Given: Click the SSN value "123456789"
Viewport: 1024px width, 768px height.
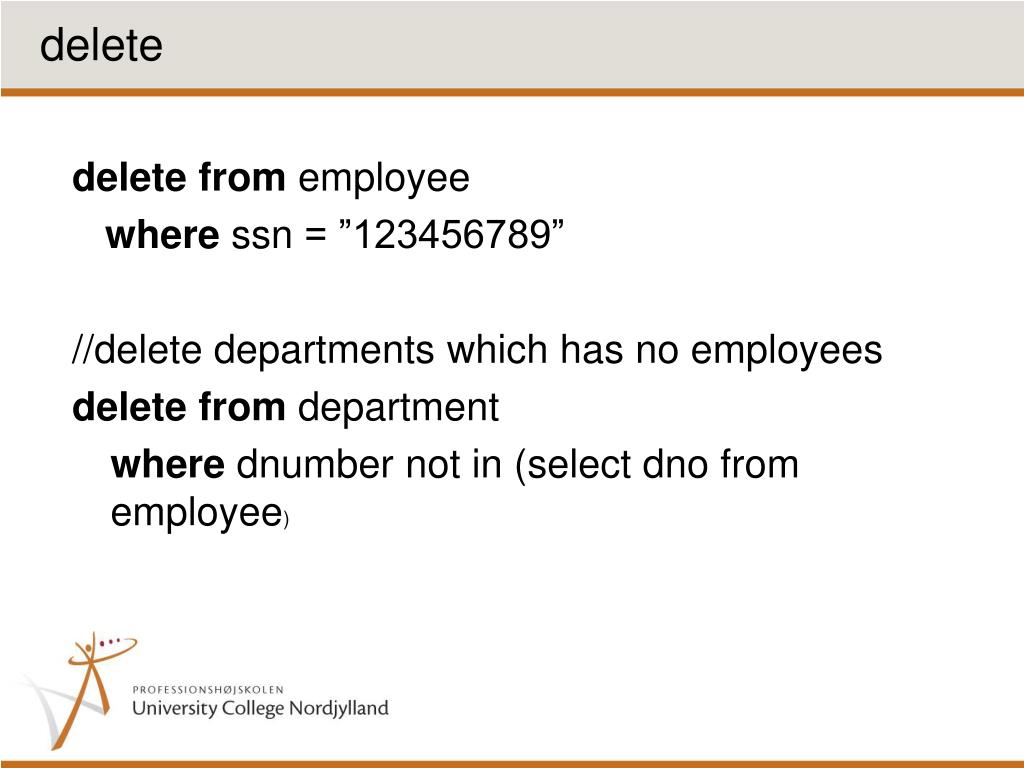Looking at the screenshot, I should tap(452, 234).
